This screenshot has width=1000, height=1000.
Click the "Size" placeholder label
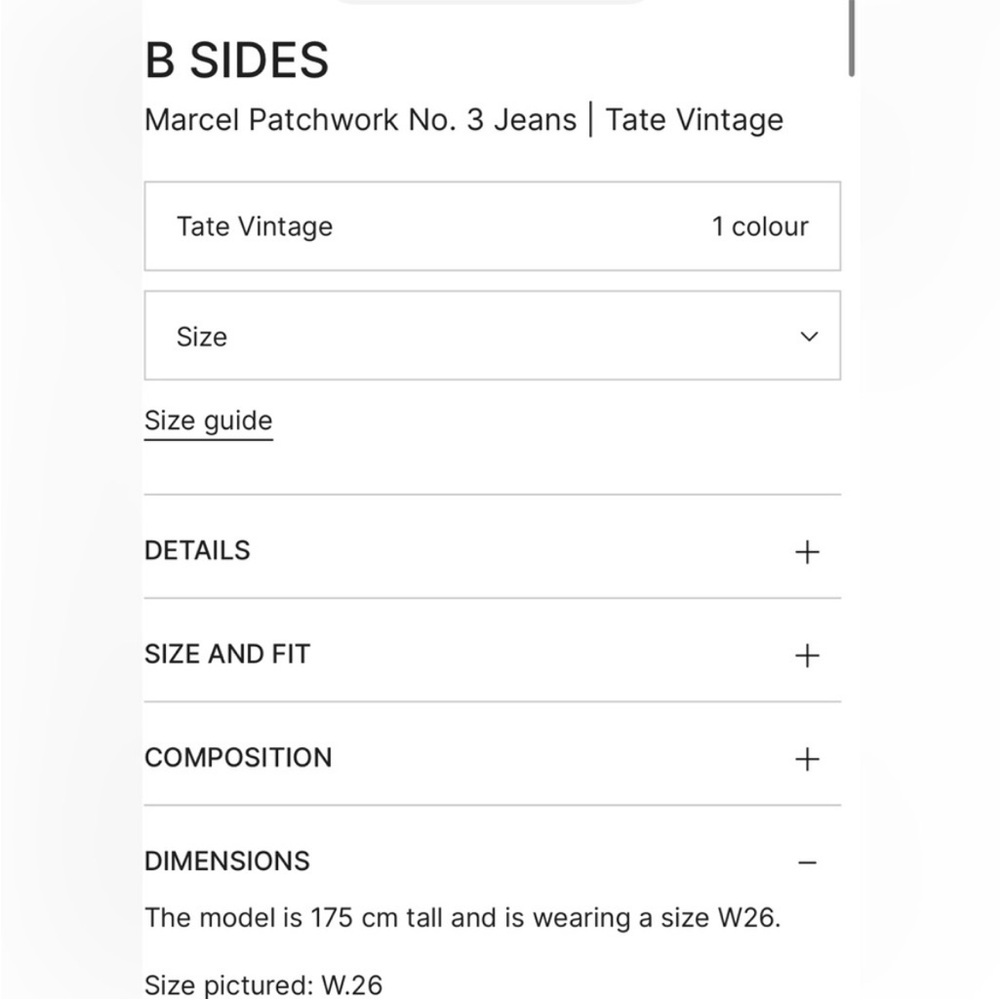click(202, 337)
